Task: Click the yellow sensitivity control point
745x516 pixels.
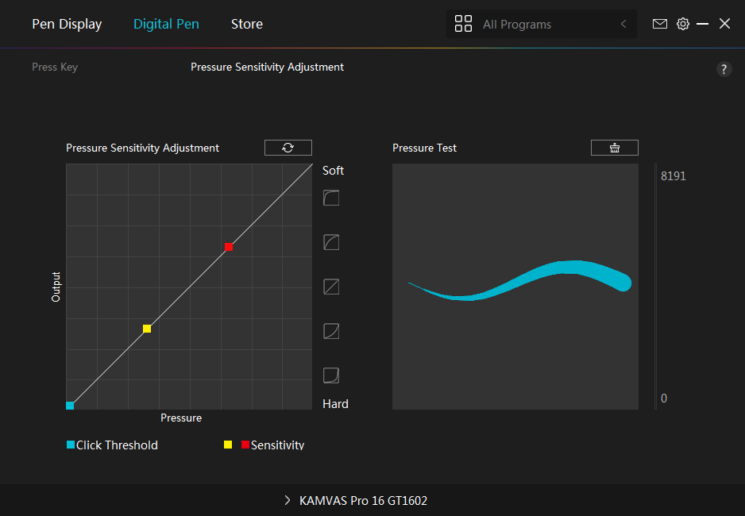Action: [147, 328]
